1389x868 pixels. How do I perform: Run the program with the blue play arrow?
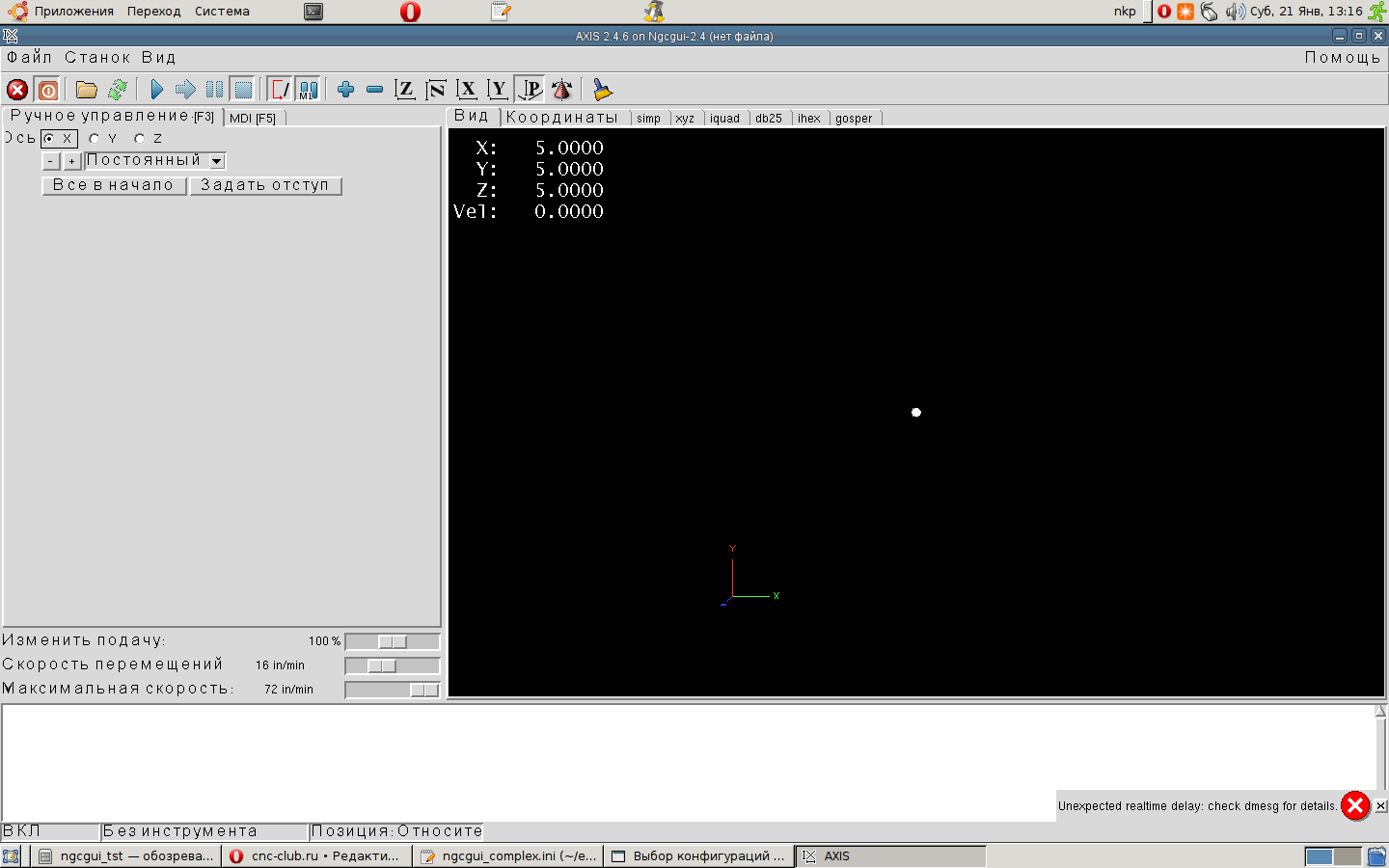[x=157, y=90]
